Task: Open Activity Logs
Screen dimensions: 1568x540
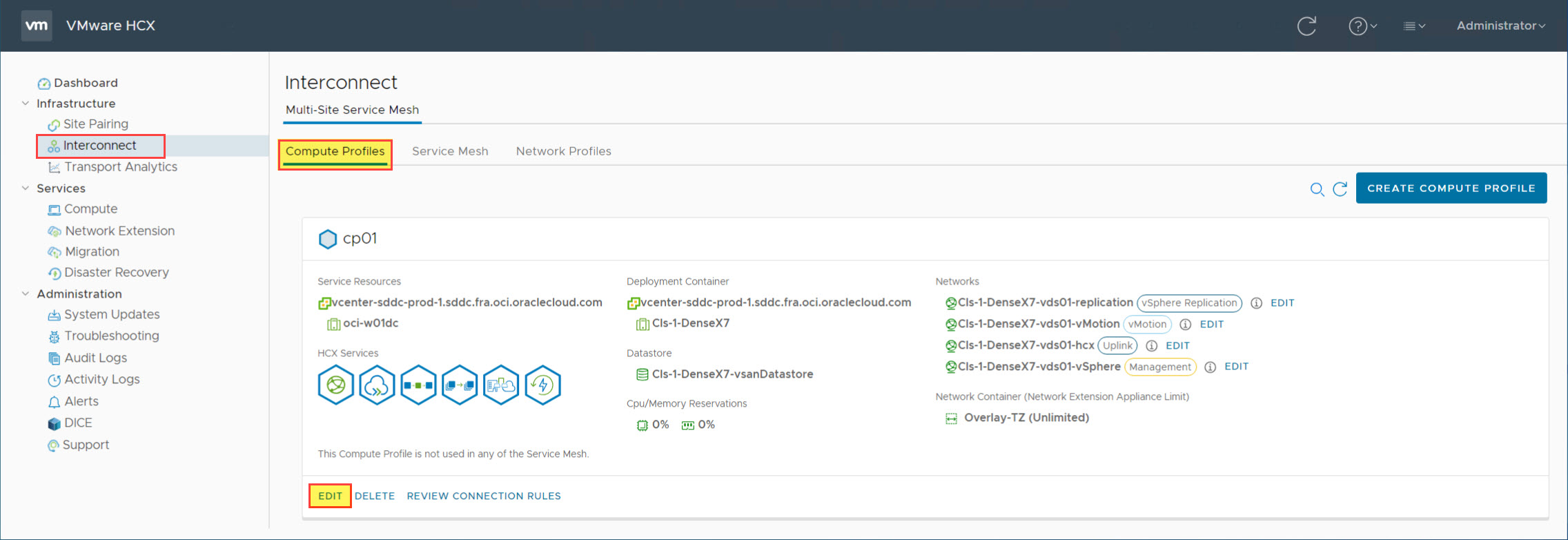Action: [x=101, y=380]
